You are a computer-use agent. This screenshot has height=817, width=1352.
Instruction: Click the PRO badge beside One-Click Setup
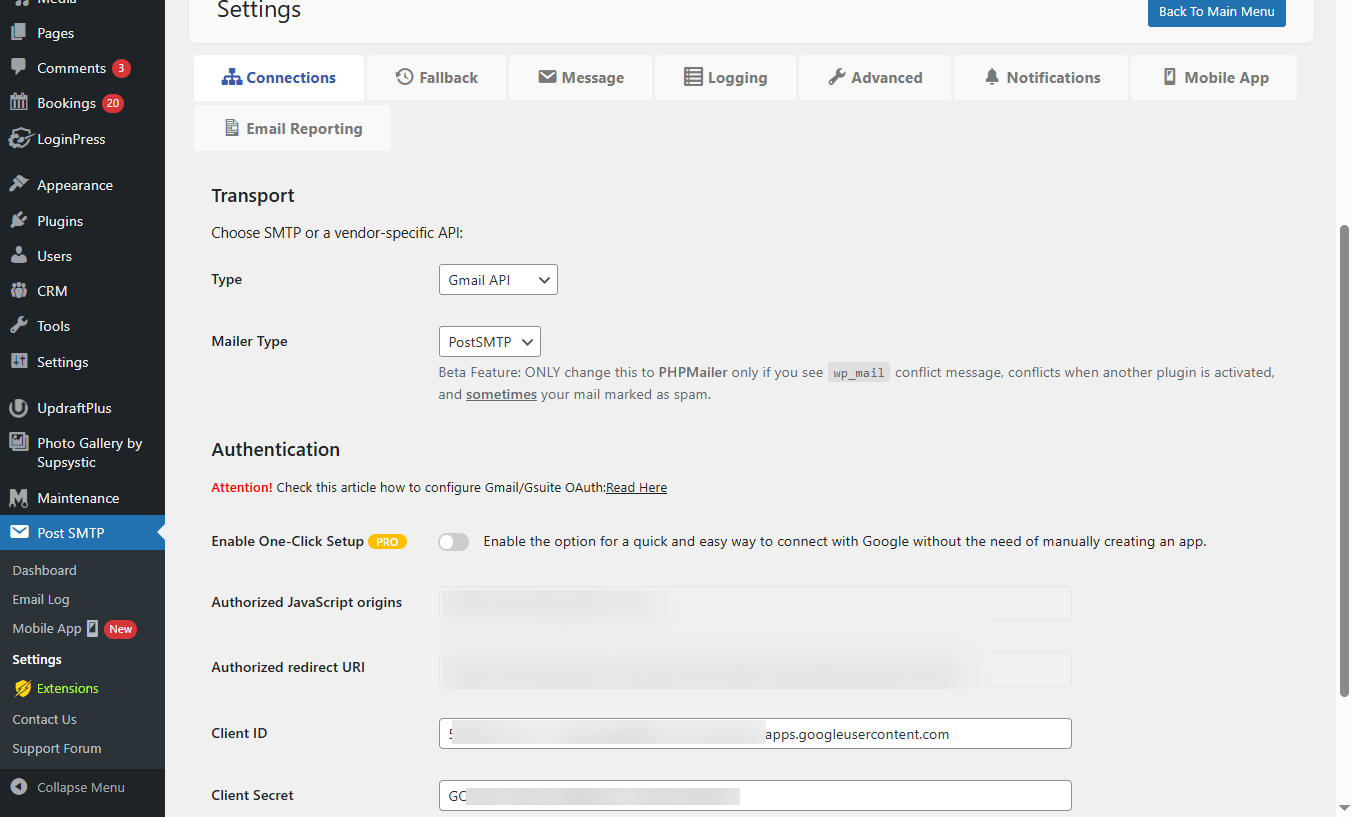(x=387, y=542)
